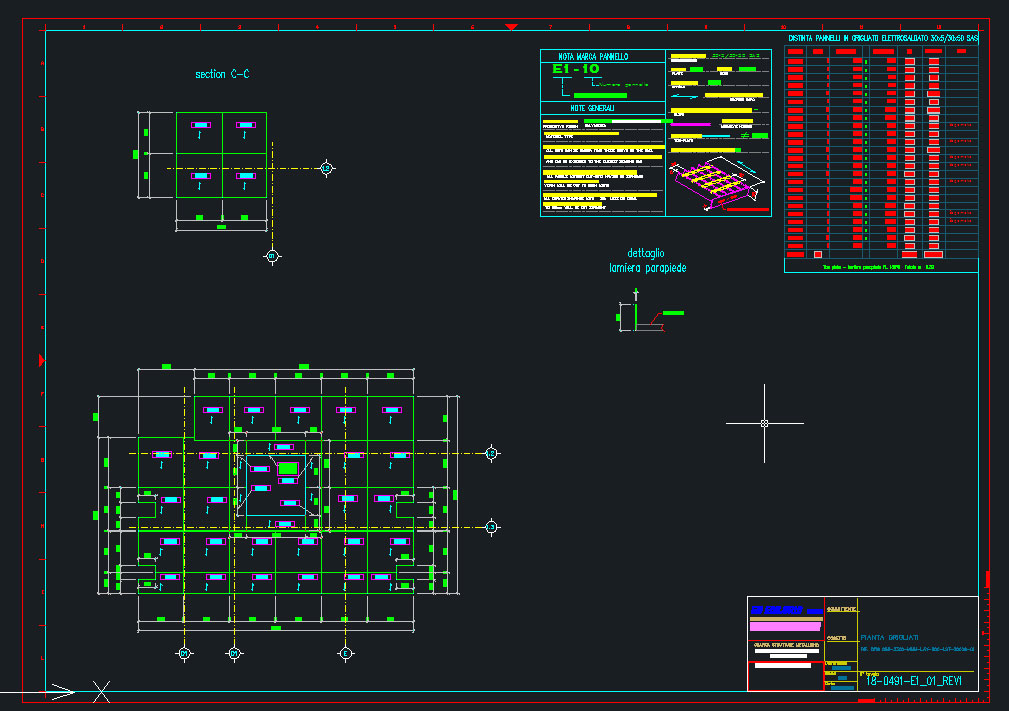Select the grid bubble below section C-C
Screen dimensions: 1009x711
pyautogui.click(x=272, y=256)
